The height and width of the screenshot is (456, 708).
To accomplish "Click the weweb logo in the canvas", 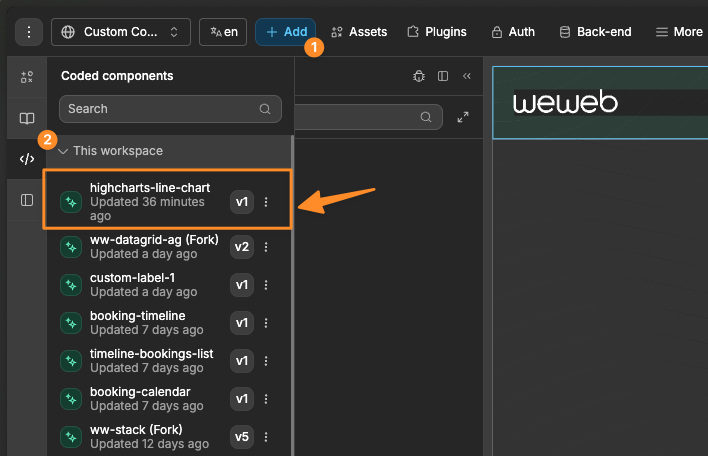I will pos(565,102).
